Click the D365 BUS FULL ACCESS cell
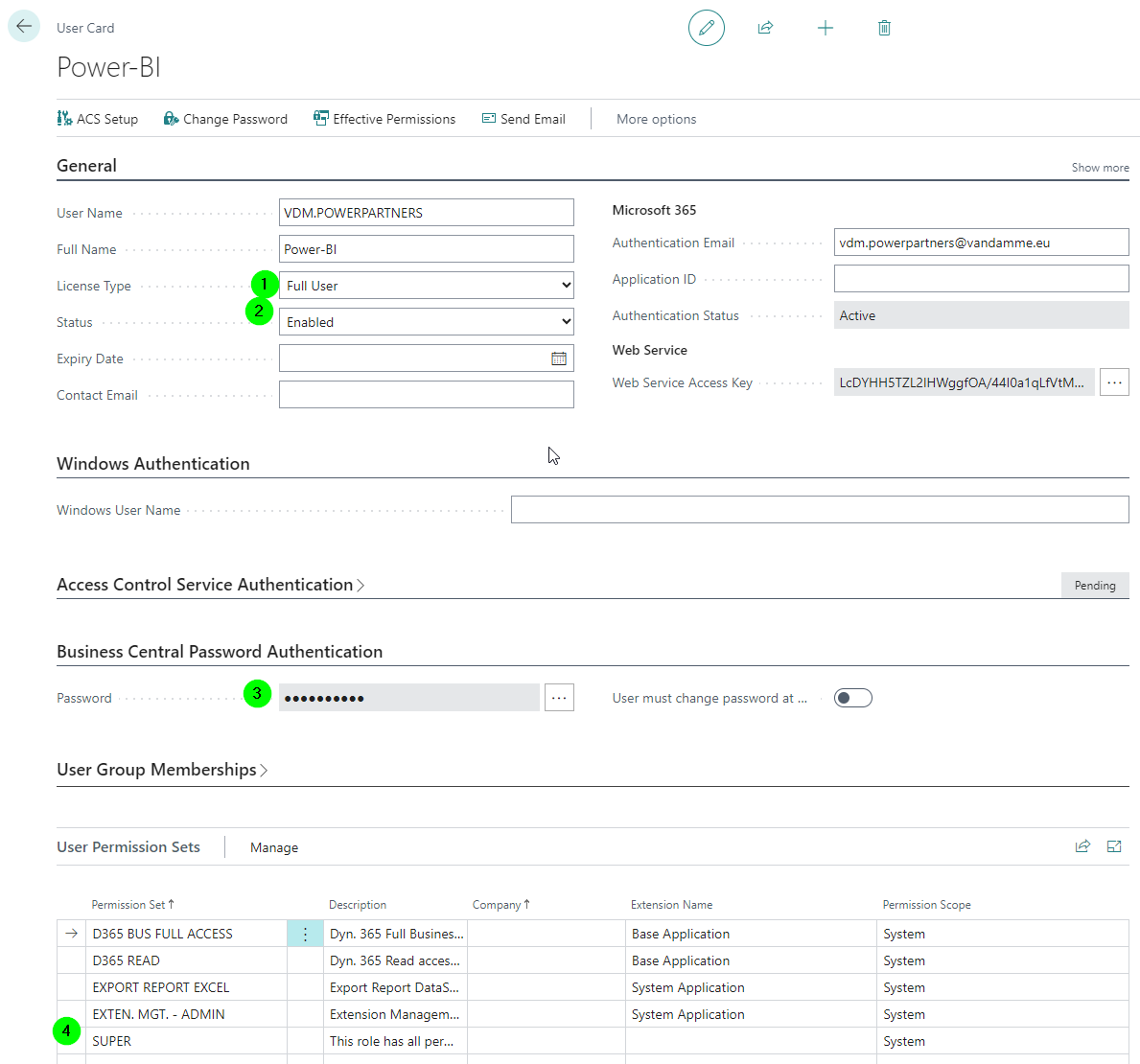Screen dimensions: 1140x1064 pos(186,934)
